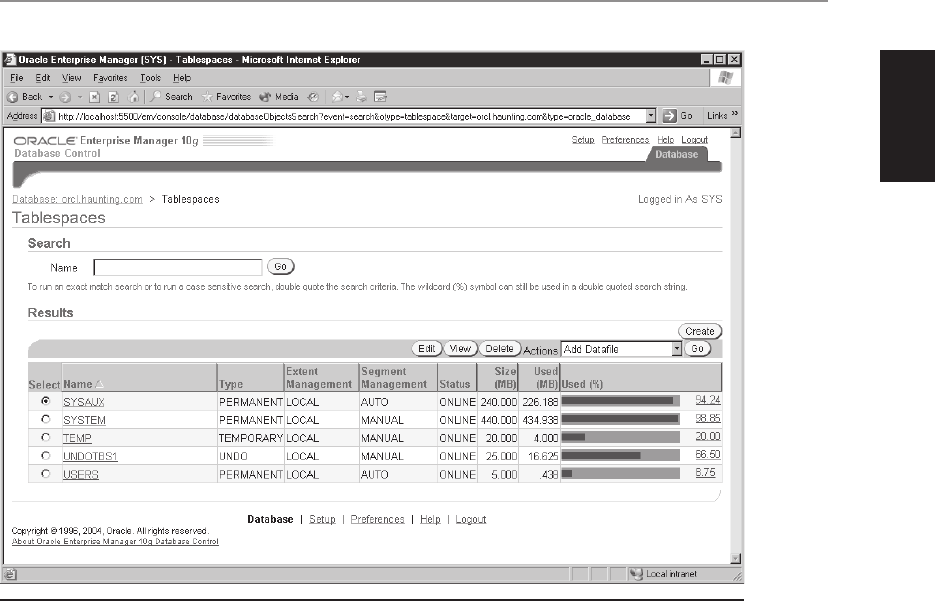This screenshot has width=935, height=601.
Task: Click in the Name search field
Action: point(178,267)
